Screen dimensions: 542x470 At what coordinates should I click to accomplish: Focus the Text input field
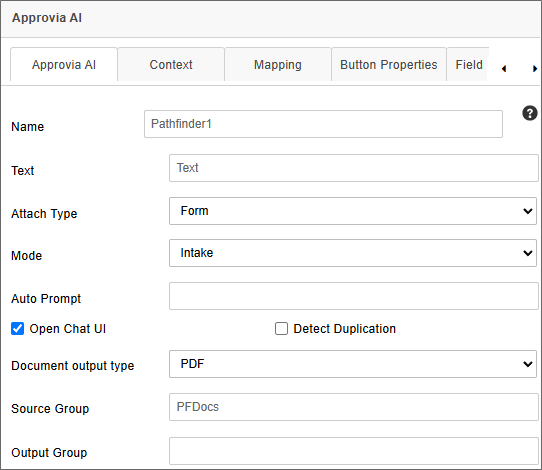354,168
